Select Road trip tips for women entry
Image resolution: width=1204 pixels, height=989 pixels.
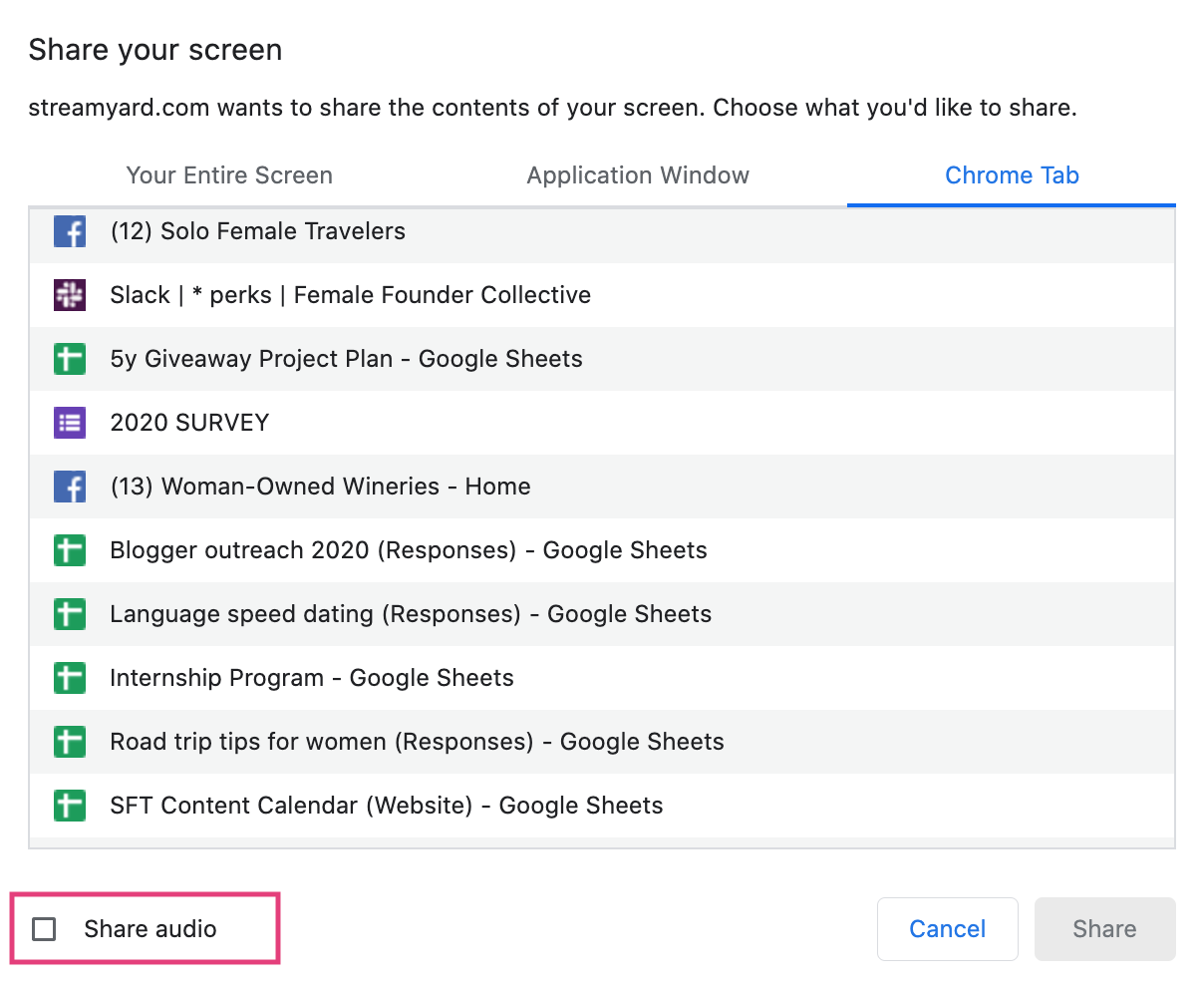click(417, 742)
